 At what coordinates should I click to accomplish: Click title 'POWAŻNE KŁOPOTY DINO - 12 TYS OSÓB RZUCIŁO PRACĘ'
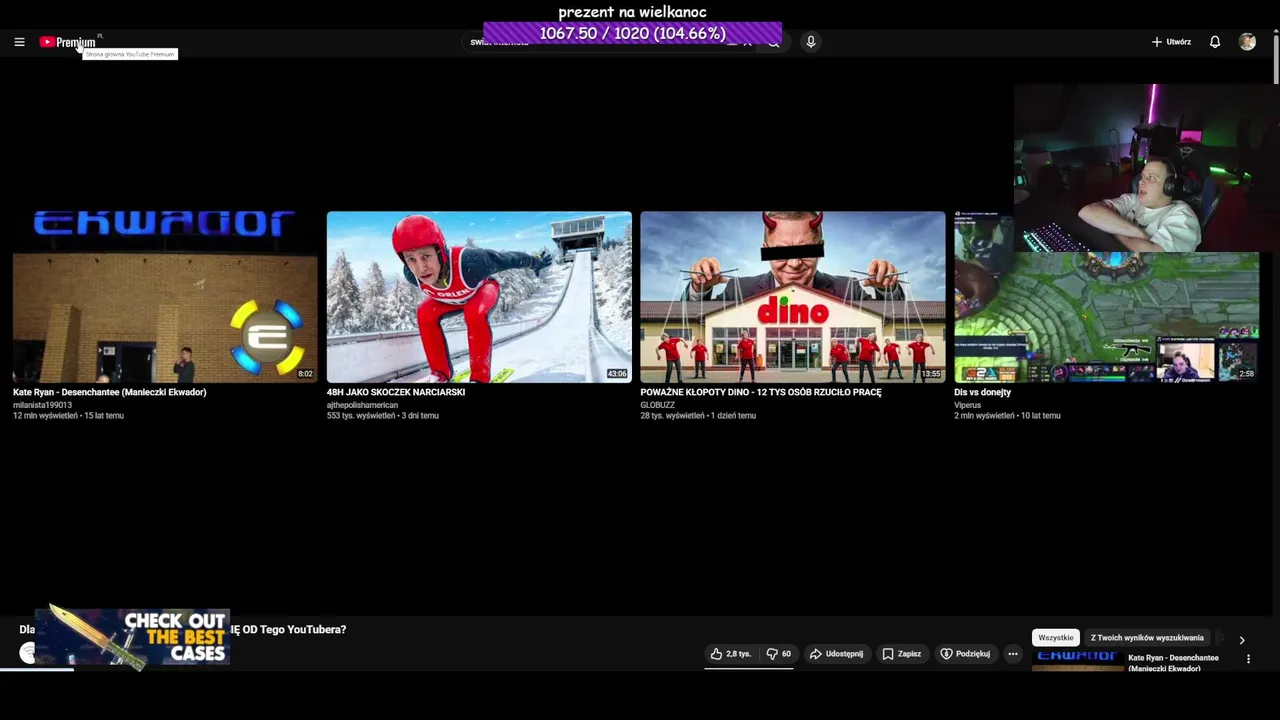pyautogui.click(x=761, y=392)
